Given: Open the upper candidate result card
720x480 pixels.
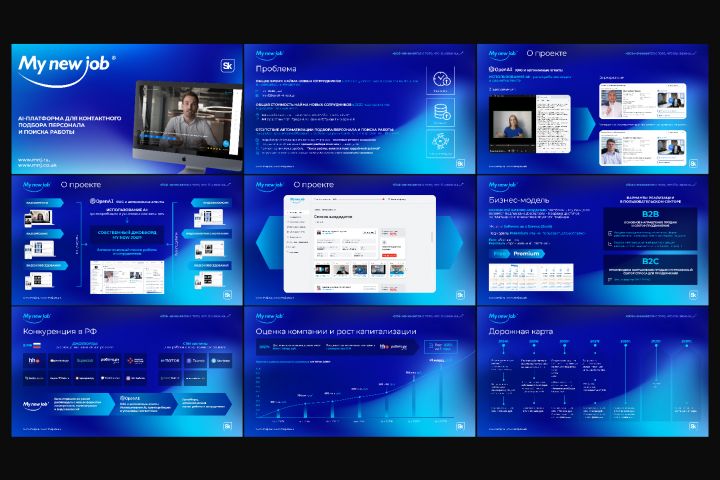Looking at the screenshot, I should pyautogui.click(x=642, y=101).
